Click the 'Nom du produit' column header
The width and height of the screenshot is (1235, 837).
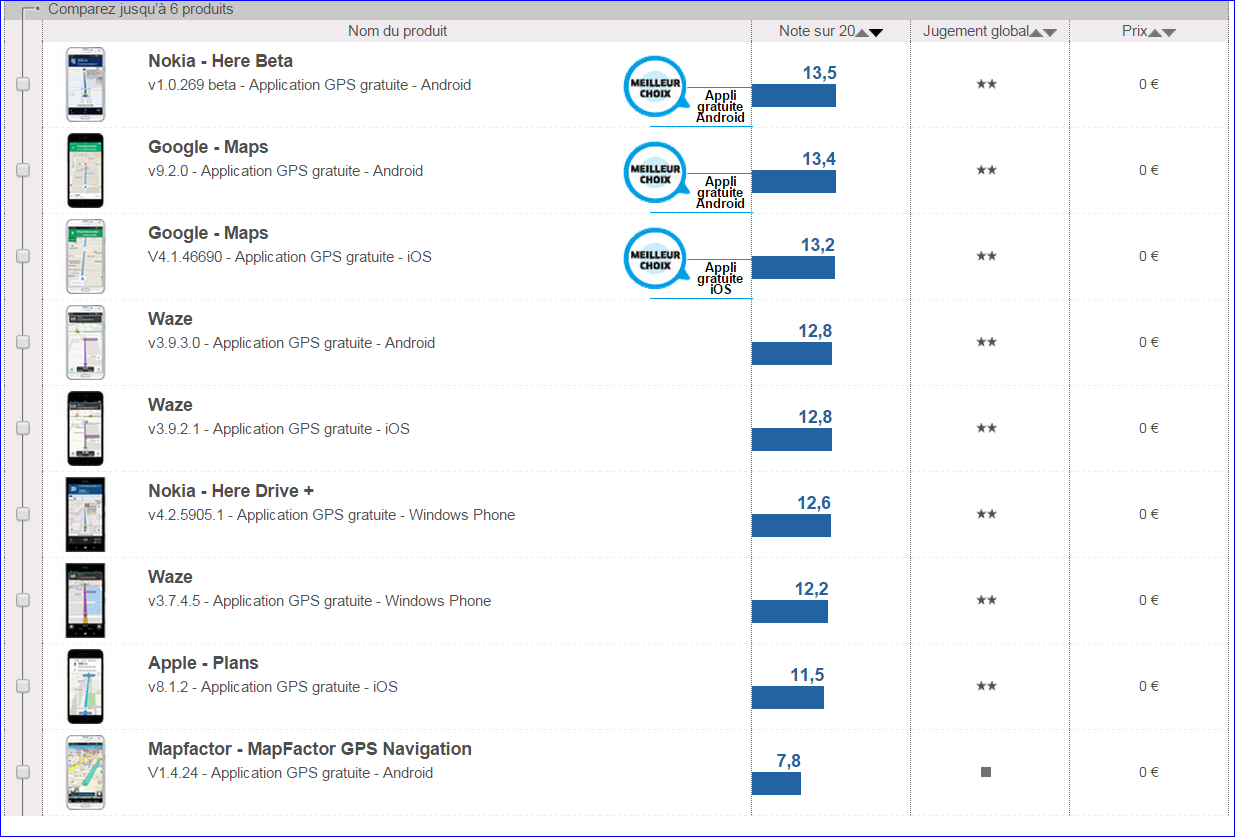(x=397, y=31)
